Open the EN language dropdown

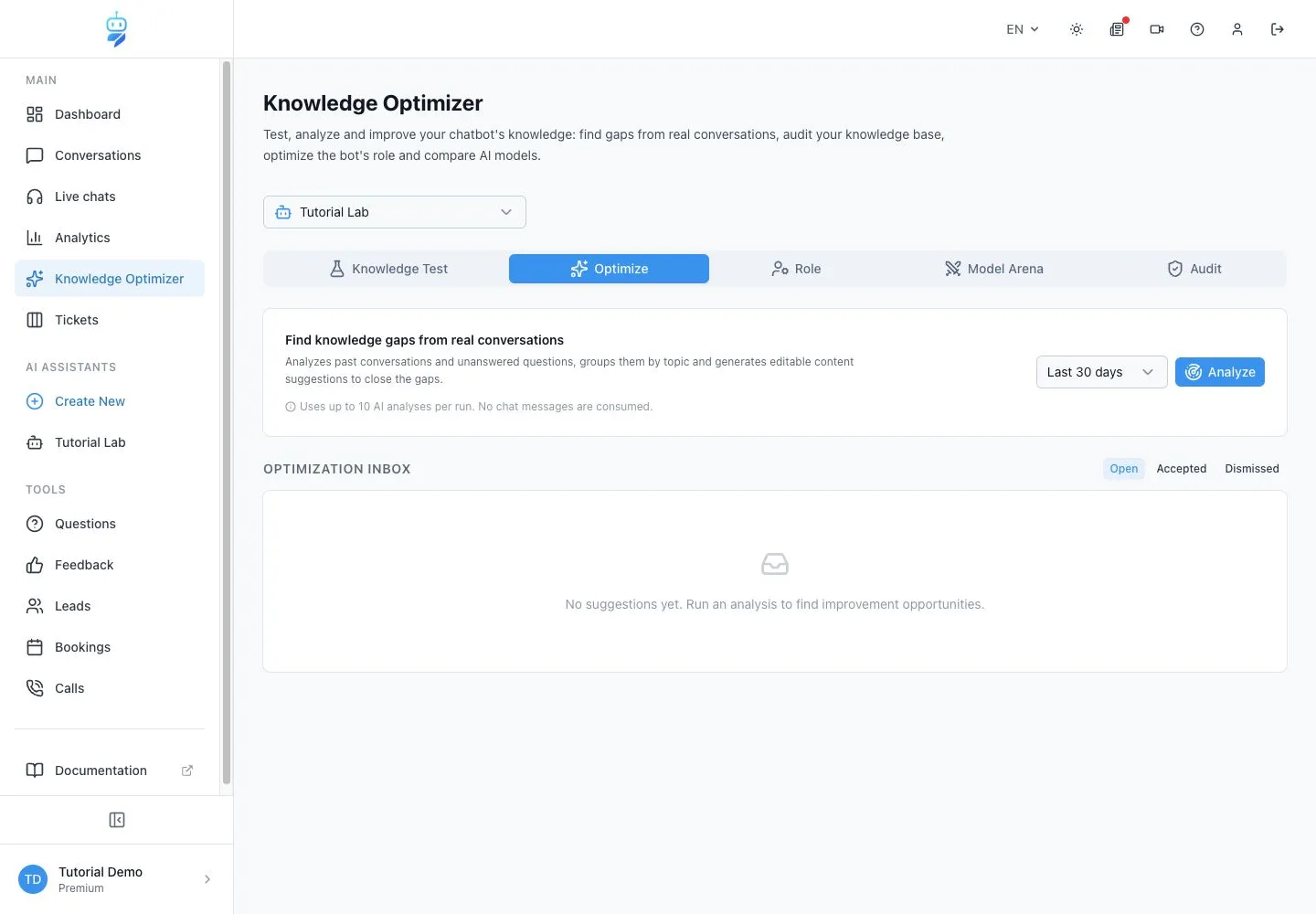pyautogui.click(x=1023, y=29)
